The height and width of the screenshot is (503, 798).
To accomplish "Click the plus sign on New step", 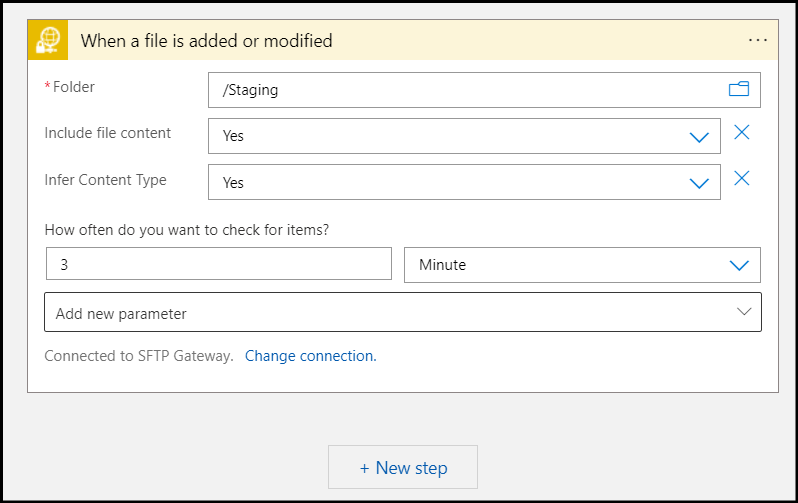I will 364,468.
